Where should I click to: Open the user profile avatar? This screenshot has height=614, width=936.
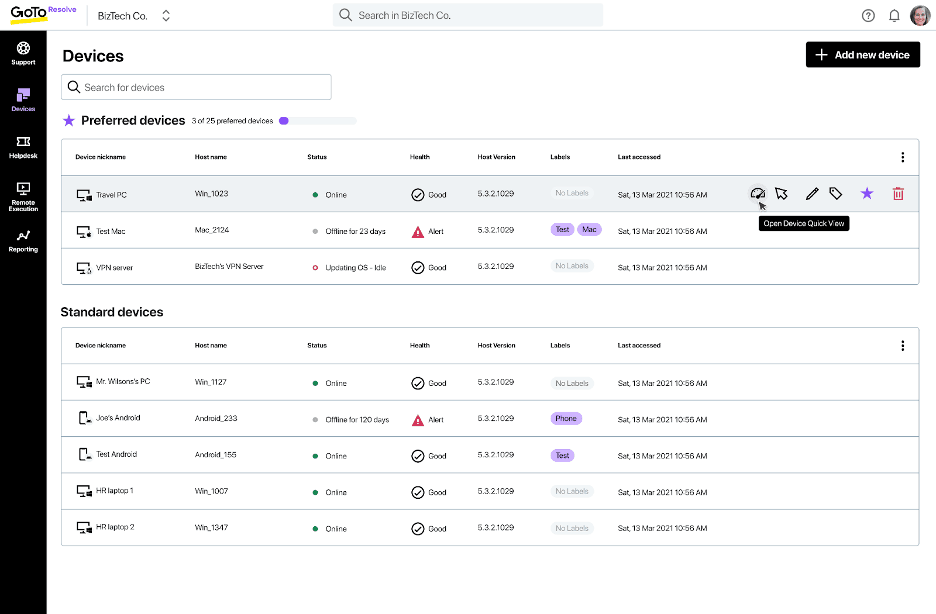920,15
